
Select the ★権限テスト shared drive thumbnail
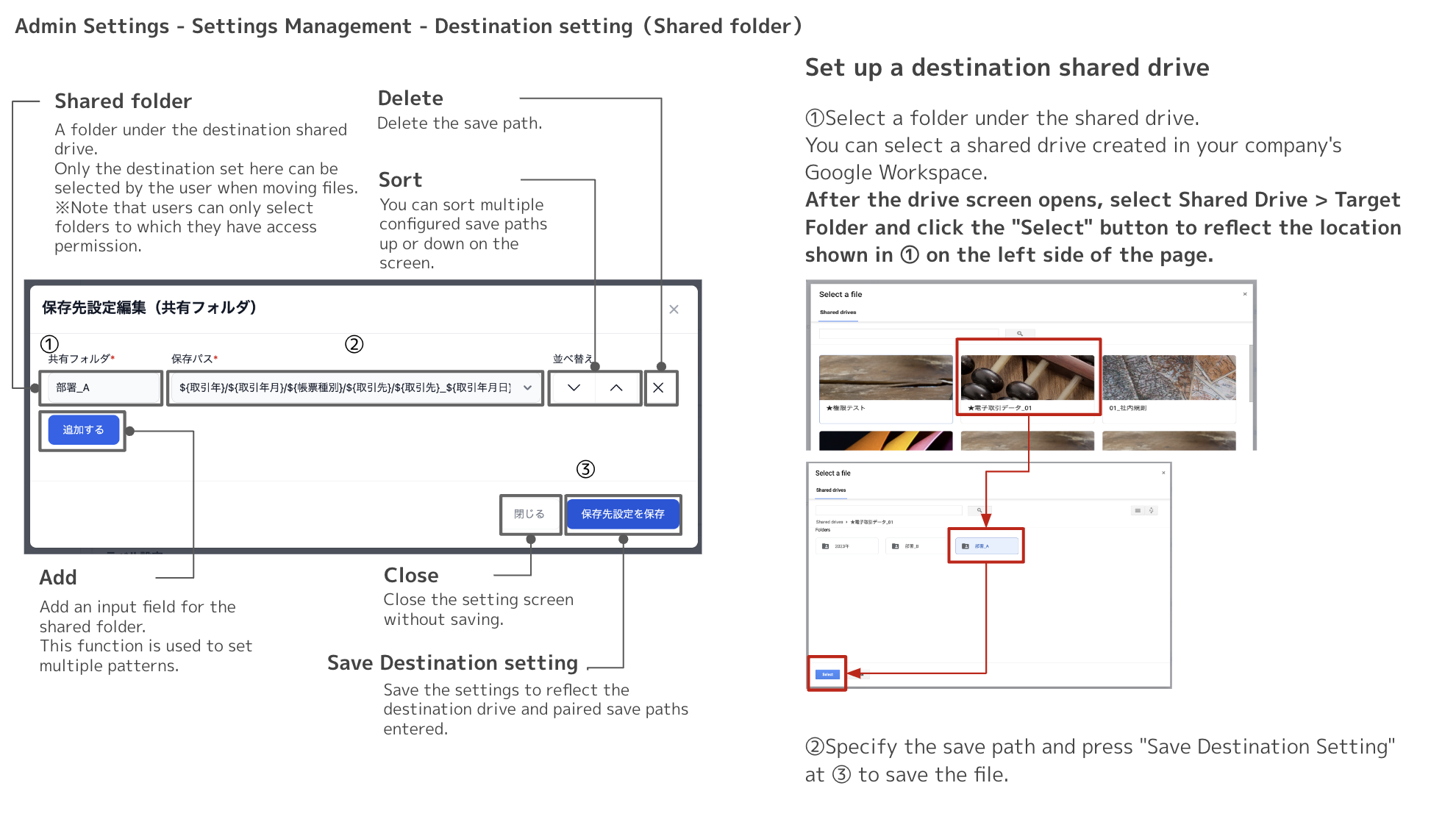pyautogui.click(x=885, y=377)
